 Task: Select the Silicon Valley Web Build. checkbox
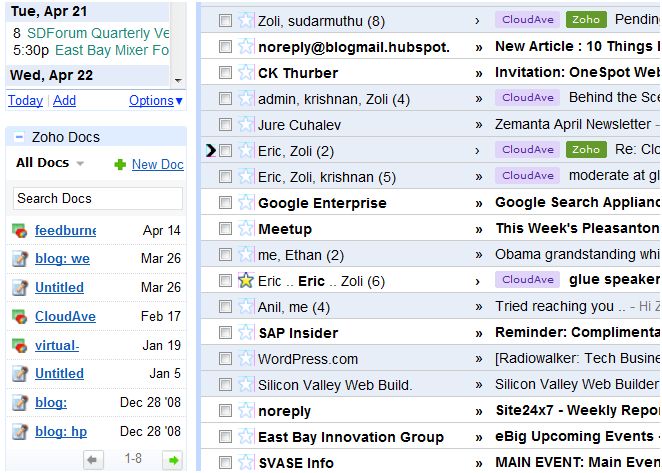225,385
